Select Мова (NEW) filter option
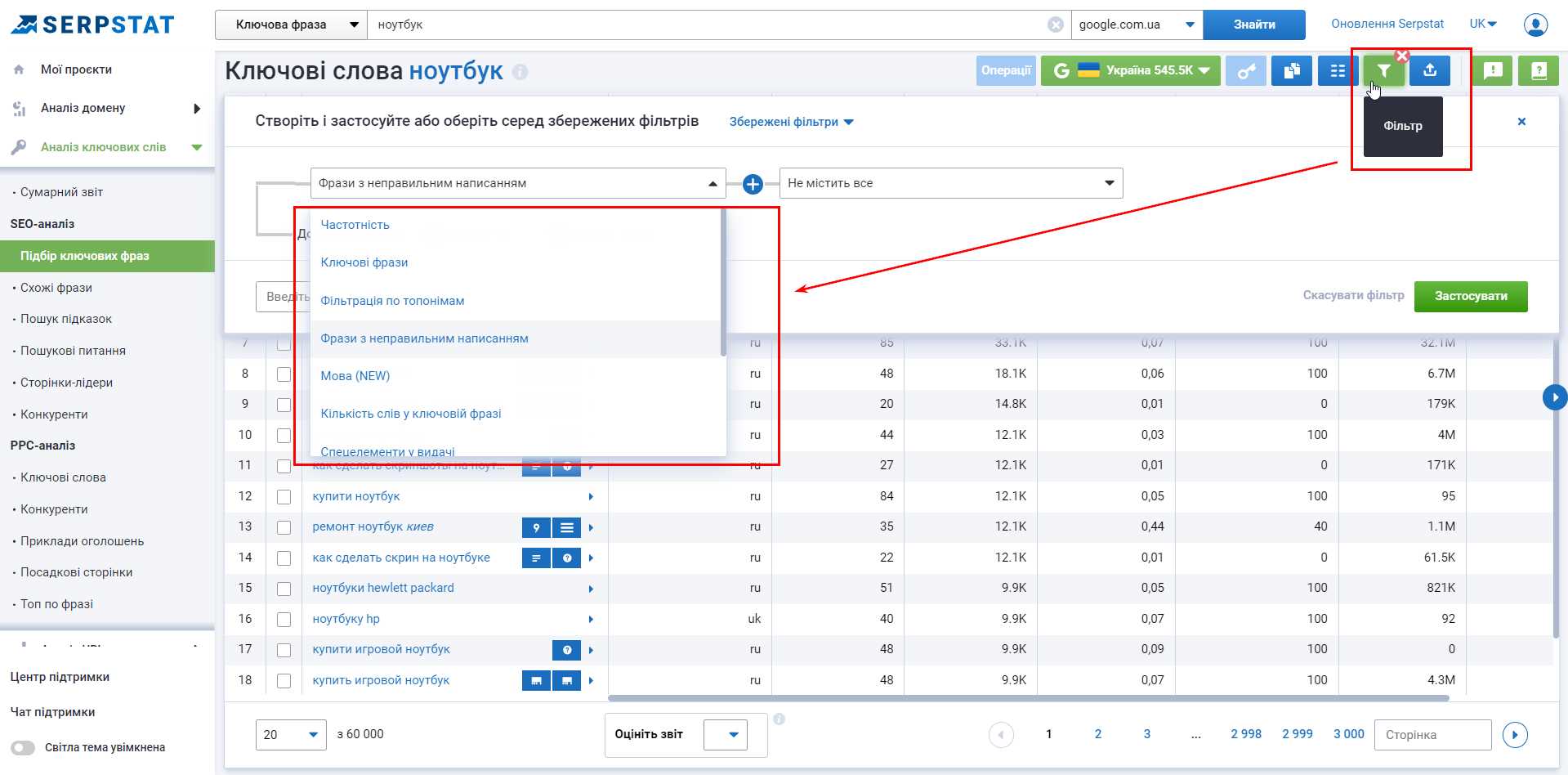The image size is (1568, 775). 355,376
